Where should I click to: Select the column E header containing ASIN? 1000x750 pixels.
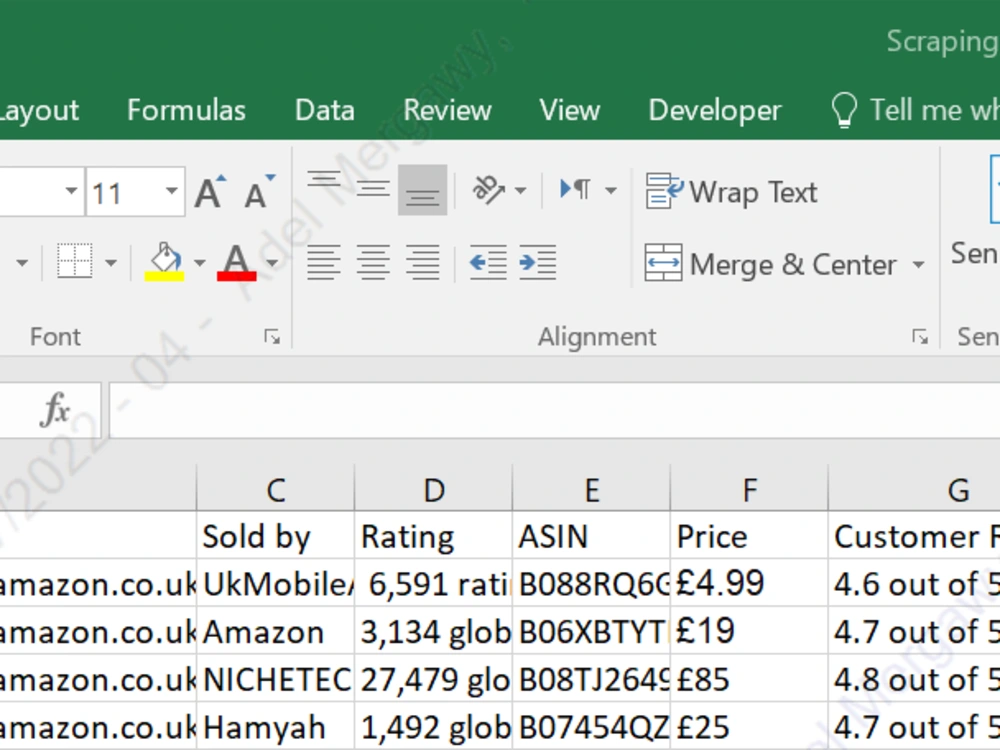click(x=591, y=489)
